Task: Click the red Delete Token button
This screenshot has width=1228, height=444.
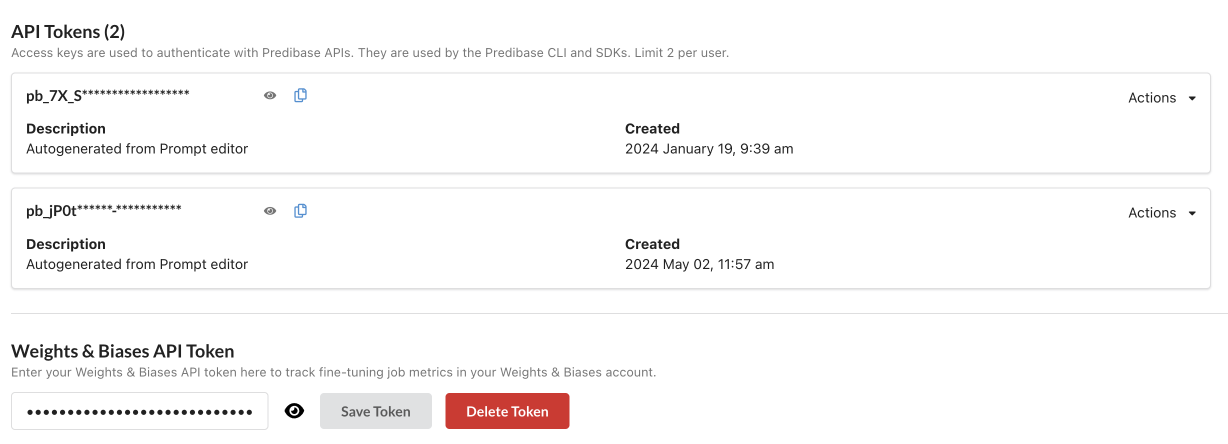Action: (x=507, y=411)
